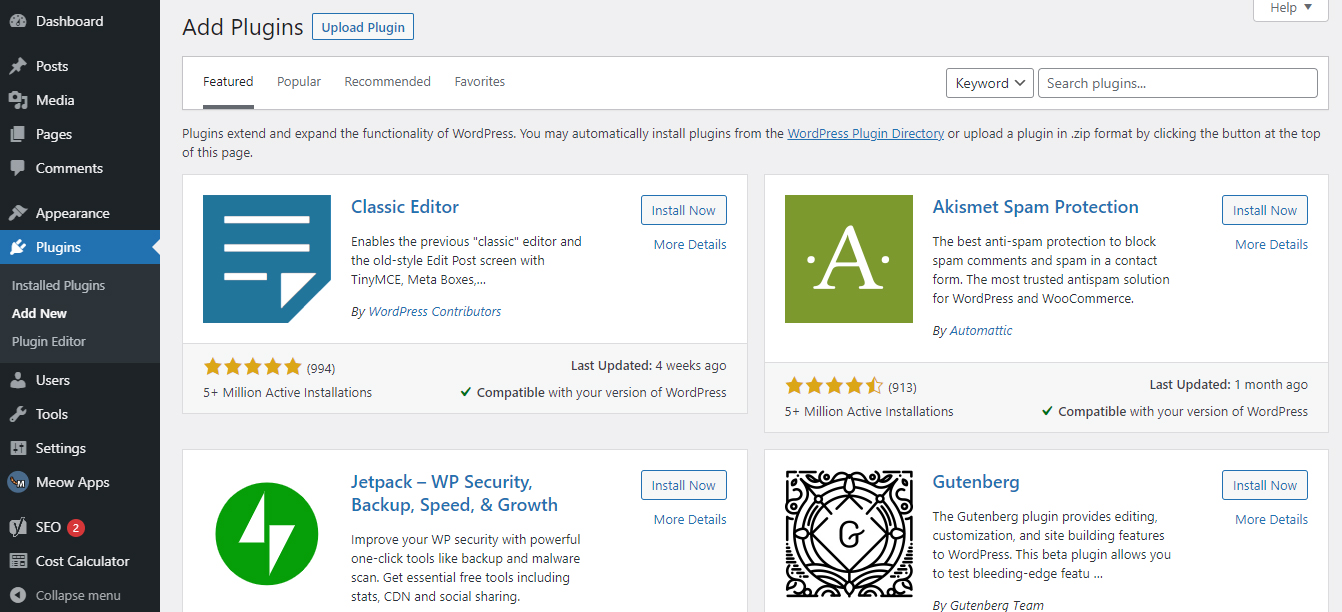Click the Dashboard gauge icon in sidebar
This screenshot has height=612, width=1342.
pos(18,21)
